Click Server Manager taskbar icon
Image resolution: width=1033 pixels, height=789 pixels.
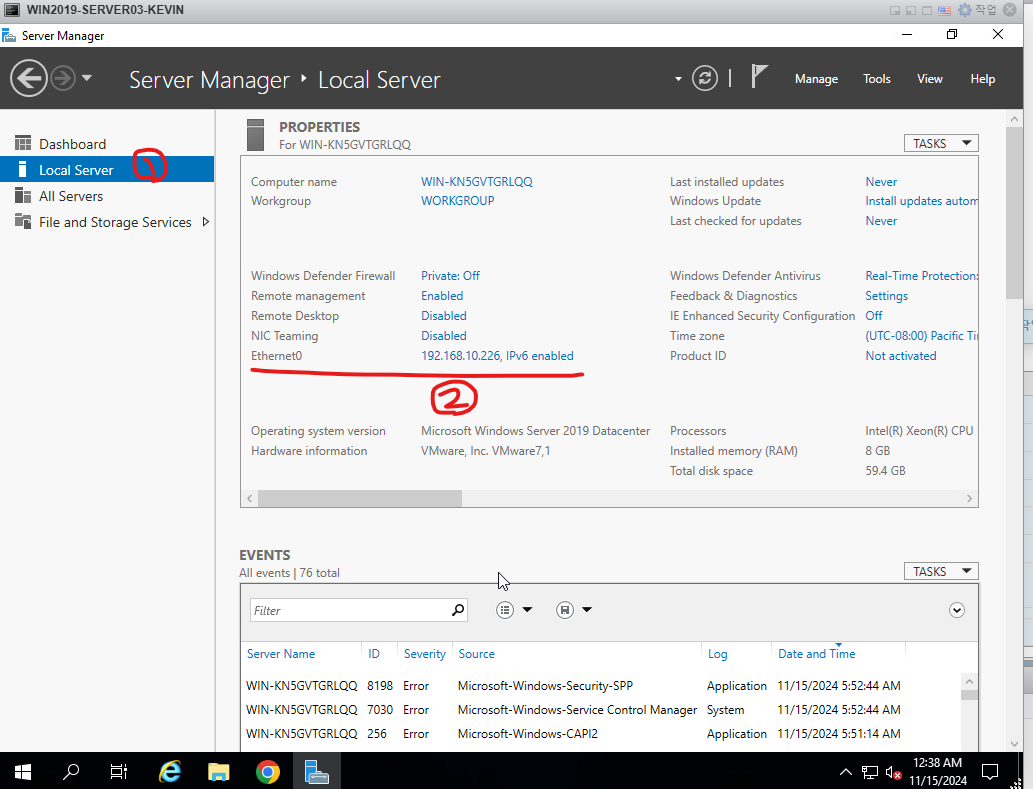pos(316,771)
